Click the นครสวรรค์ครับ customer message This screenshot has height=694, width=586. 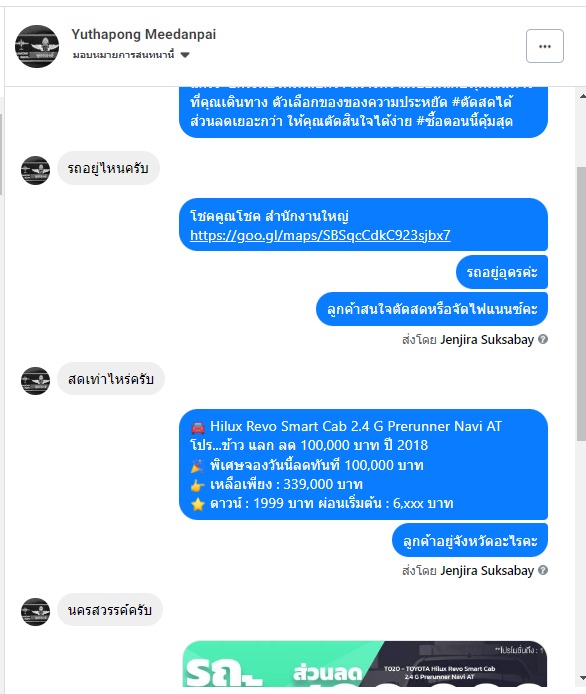[x=110, y=609]
